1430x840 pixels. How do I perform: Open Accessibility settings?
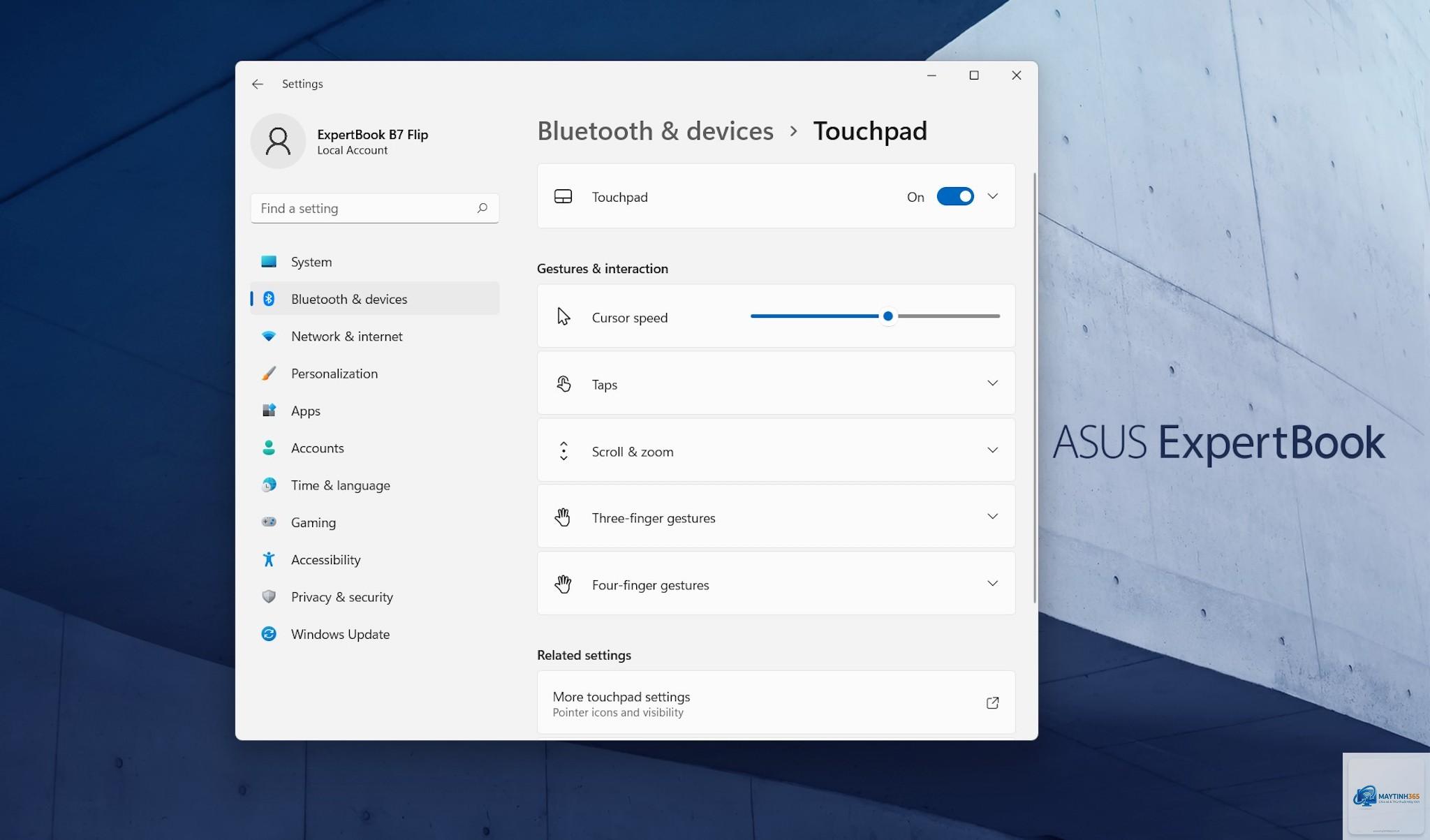[x=375, y=559]
